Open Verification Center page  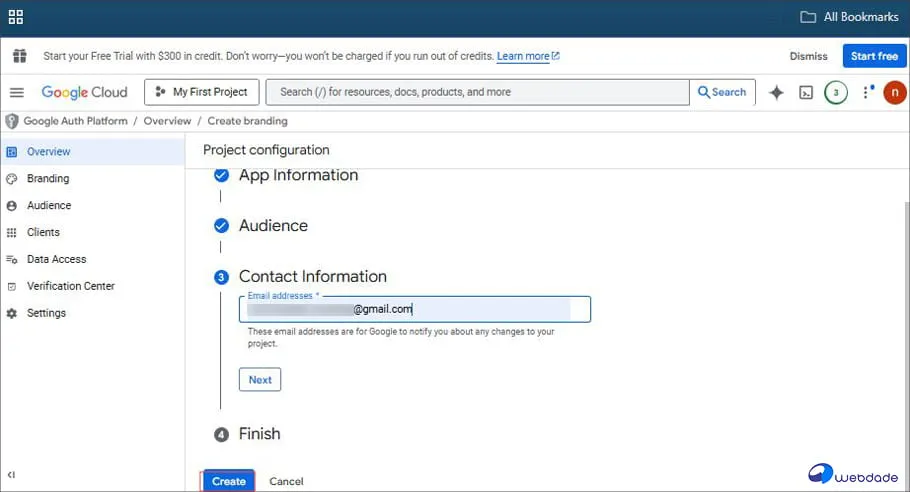click(70, 286)
